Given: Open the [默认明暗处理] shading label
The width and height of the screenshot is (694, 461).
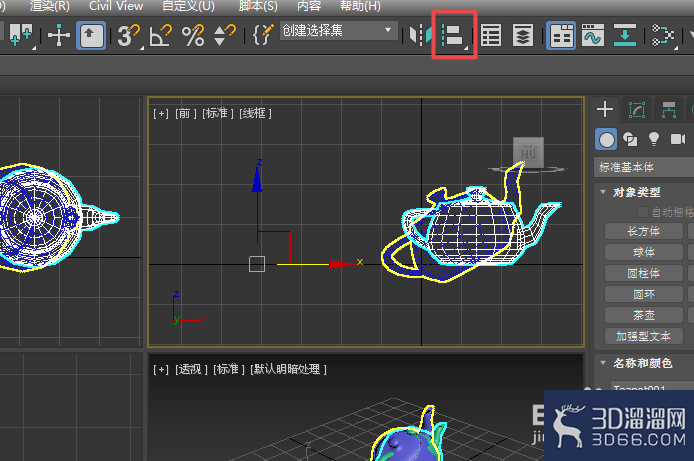Looking at the screenshot, I should (289, 369).
